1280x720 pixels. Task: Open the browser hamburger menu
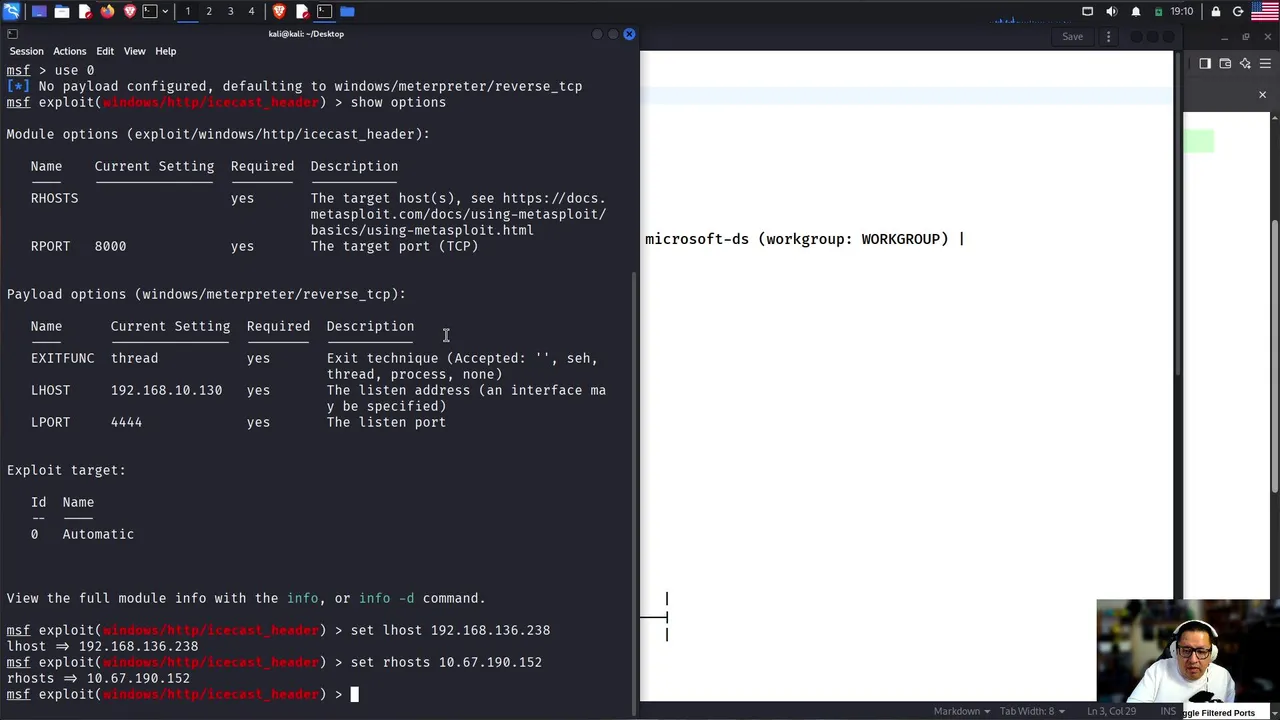click(1266, 63)
